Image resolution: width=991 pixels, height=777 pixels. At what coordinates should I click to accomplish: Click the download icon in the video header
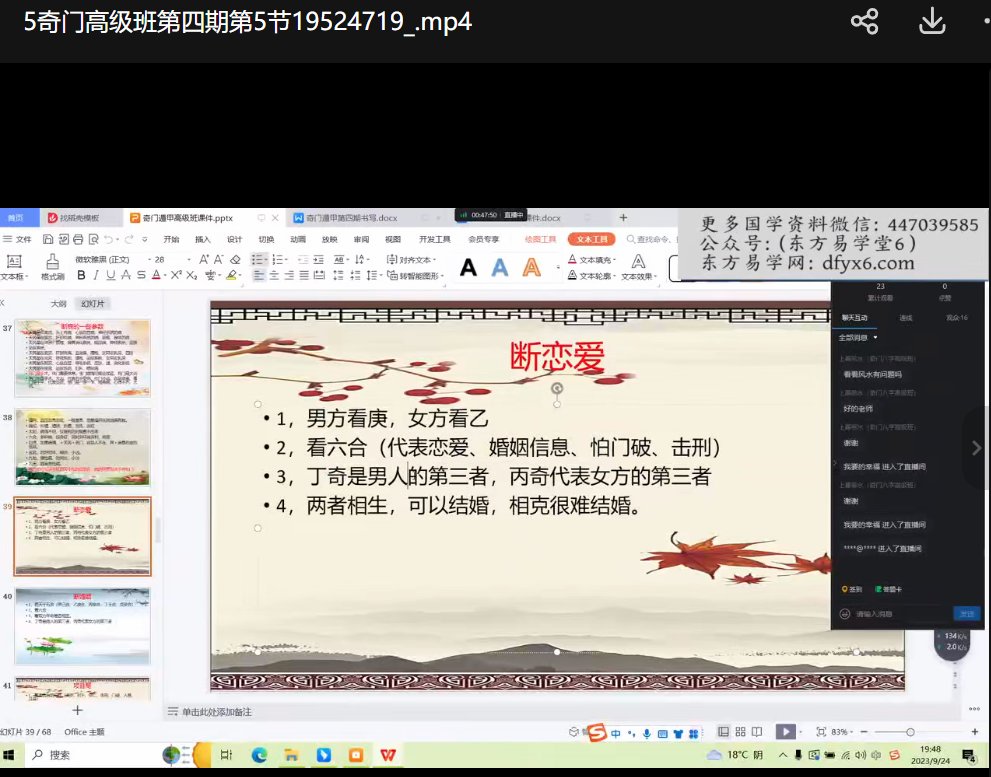932,22
